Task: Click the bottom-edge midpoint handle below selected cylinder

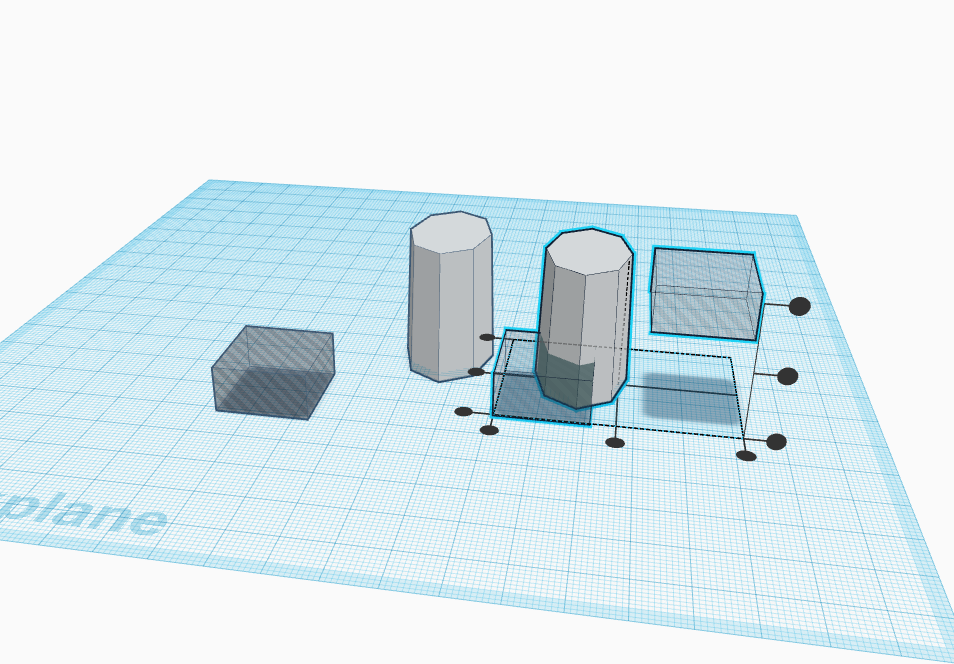Action: click(x=615, y=442)
